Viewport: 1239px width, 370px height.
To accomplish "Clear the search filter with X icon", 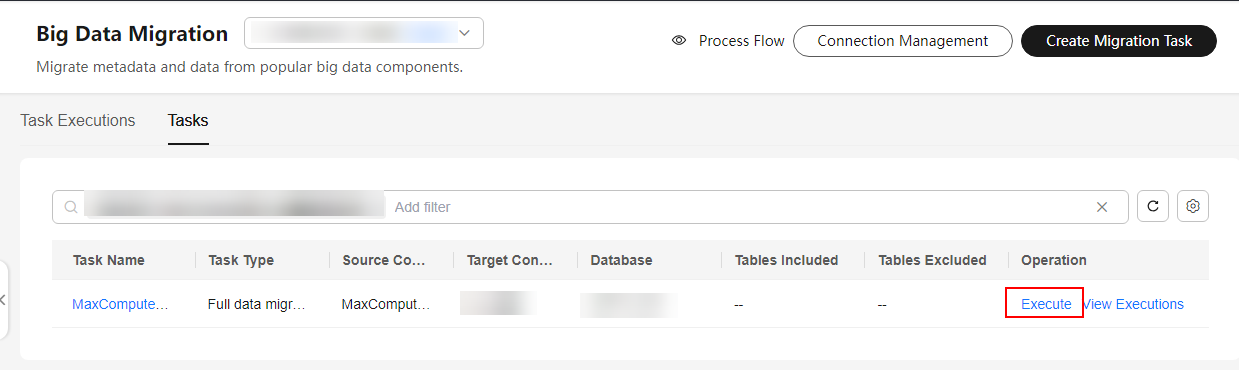I will click(x=1102, y=207).
